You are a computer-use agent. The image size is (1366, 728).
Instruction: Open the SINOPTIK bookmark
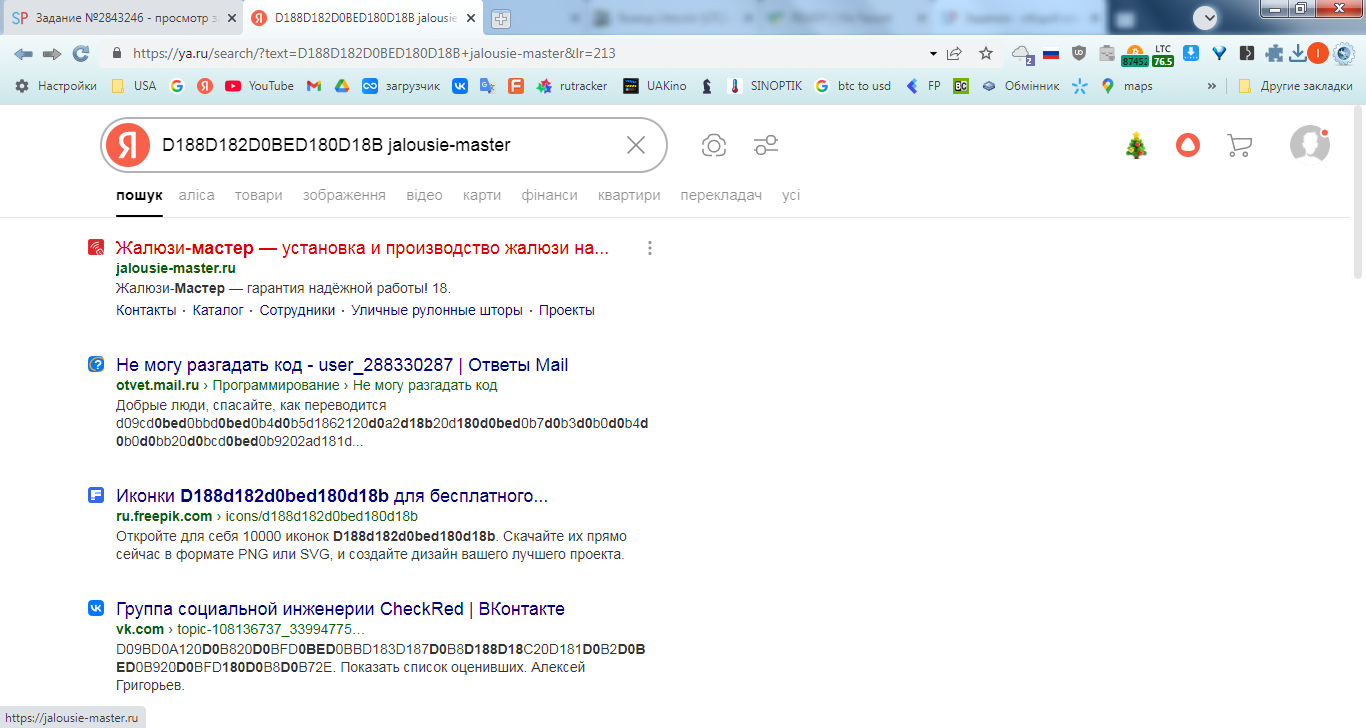click(x=765, y=86)
